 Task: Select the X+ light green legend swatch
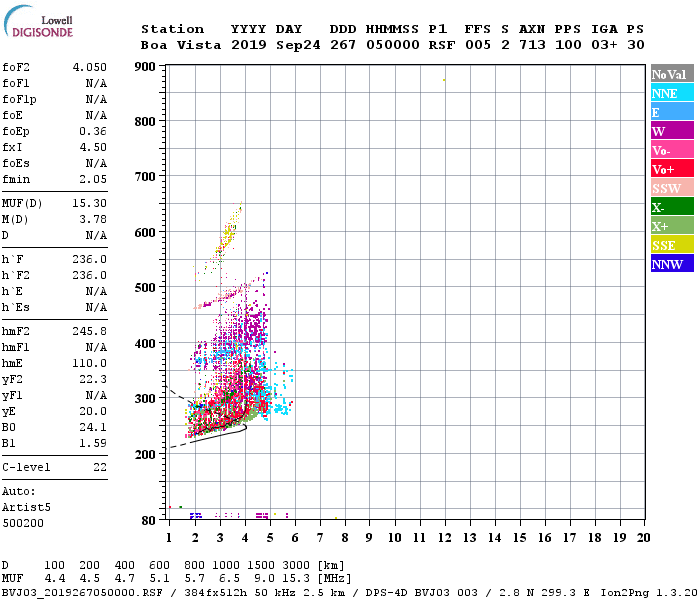tap(672, 225)
